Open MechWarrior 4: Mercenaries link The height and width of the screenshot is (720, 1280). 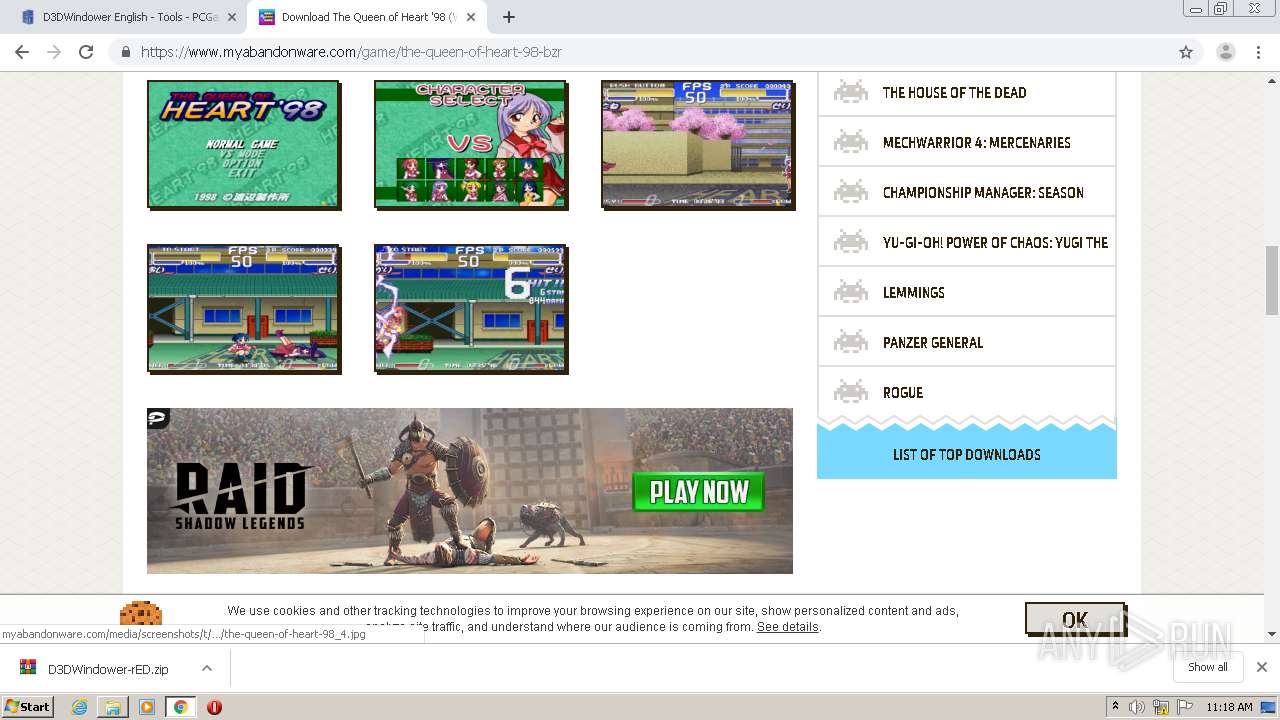coord(976,143)
